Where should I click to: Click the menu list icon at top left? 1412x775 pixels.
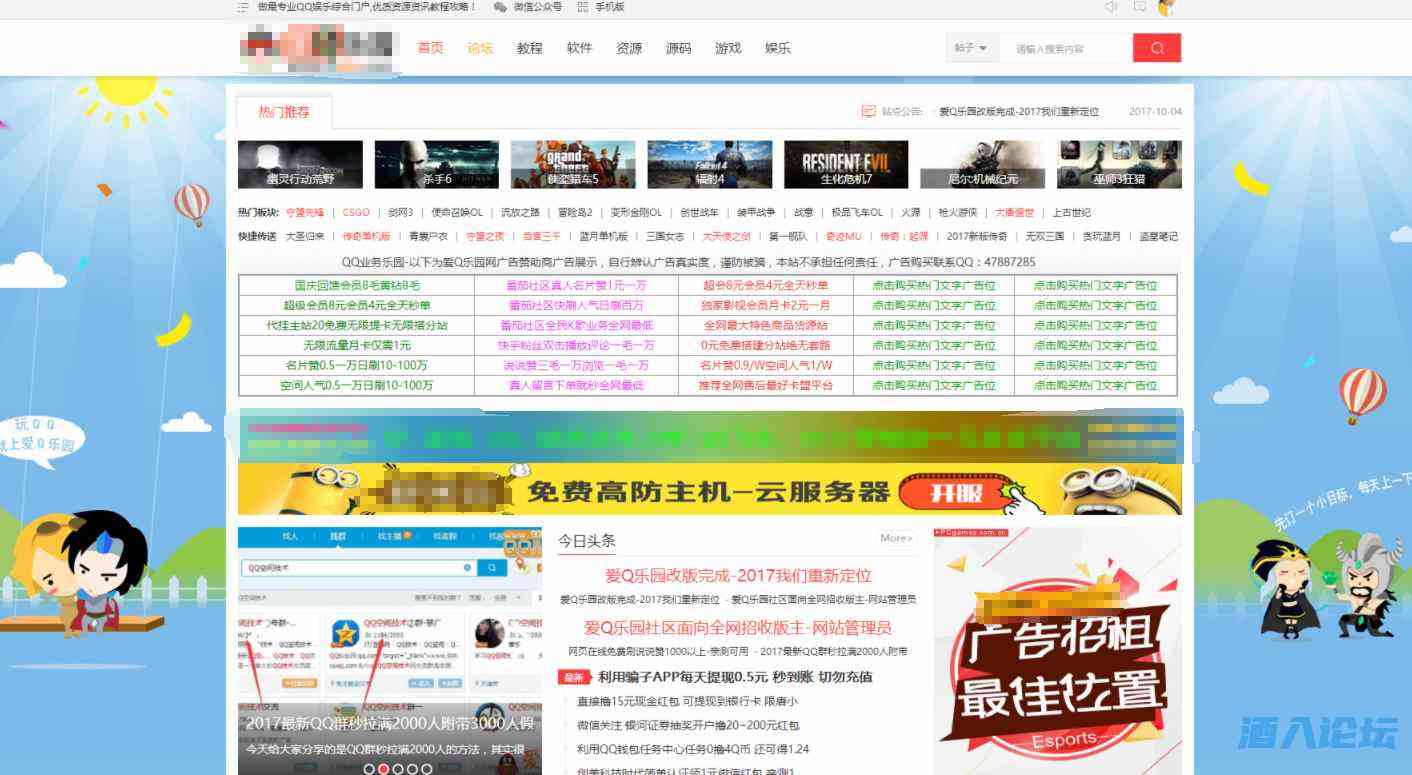(x=243, y=7)
